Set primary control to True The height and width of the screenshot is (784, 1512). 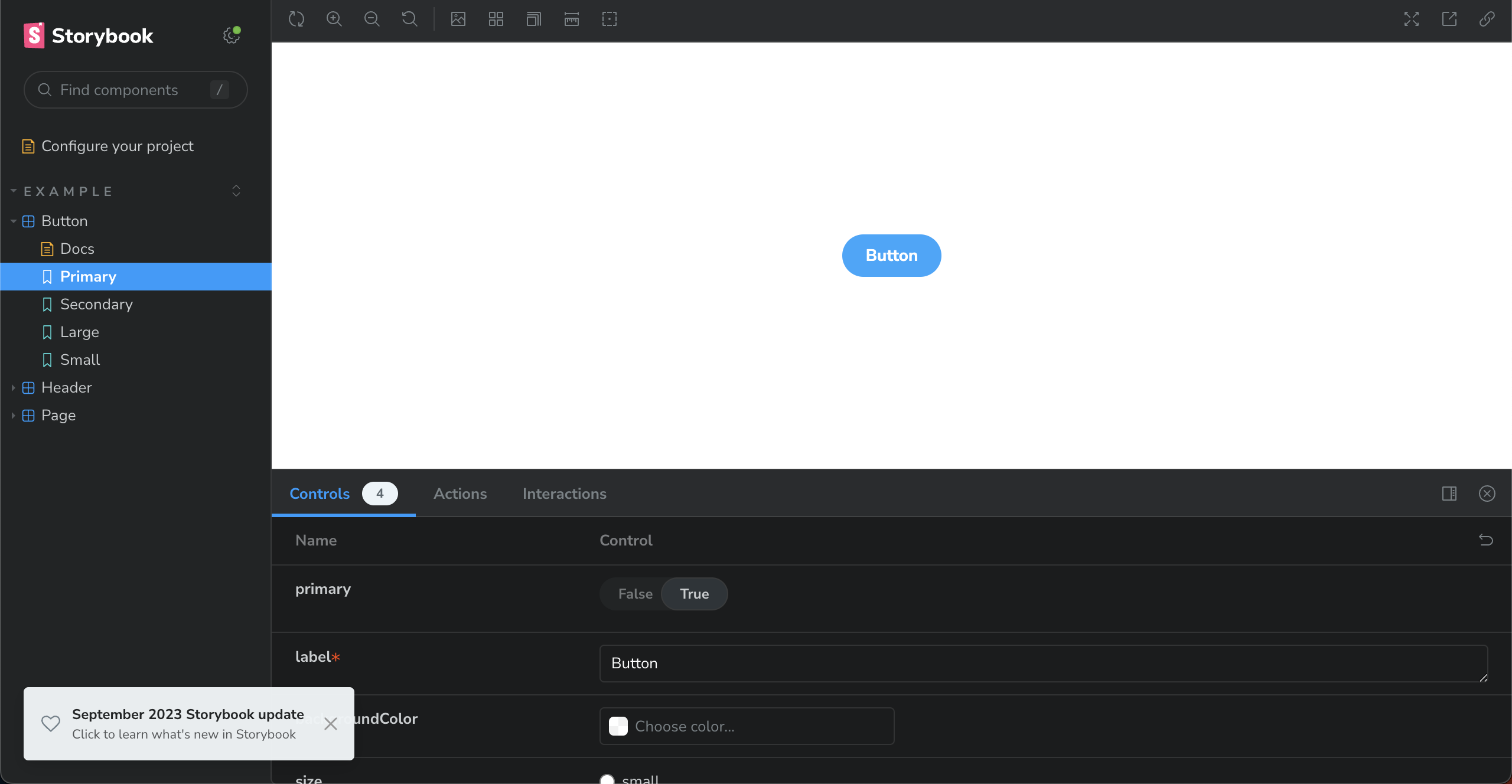point(694,594)
